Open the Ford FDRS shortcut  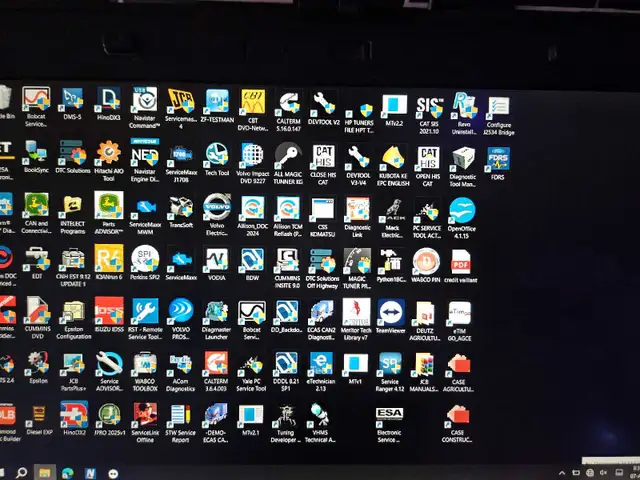pyautogui.click(x=497, y=158)
